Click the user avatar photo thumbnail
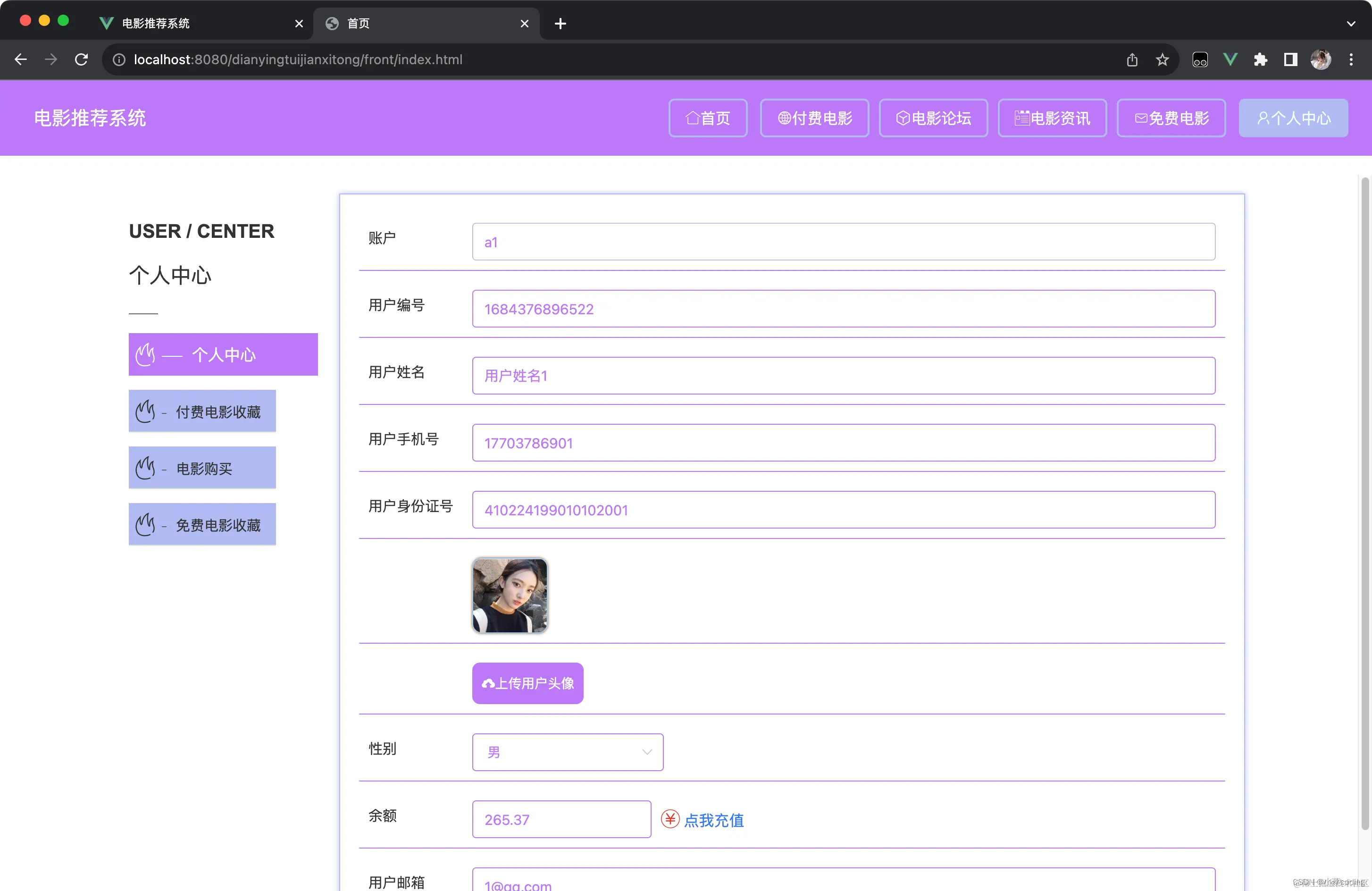Image resolution: width=1372 pixels, height=891 pixels. pyautogui.click(x=510, y=595)
